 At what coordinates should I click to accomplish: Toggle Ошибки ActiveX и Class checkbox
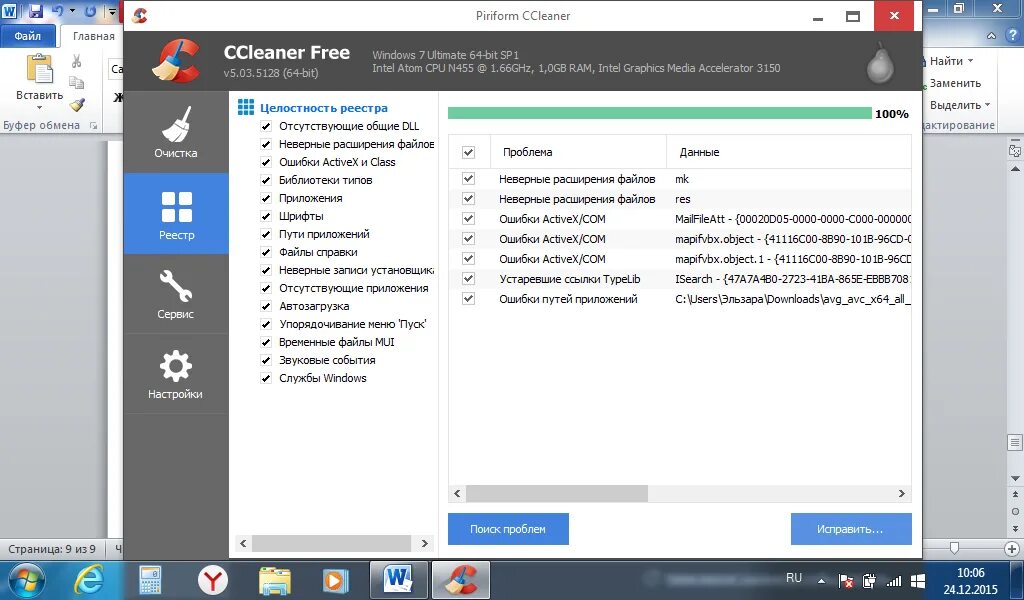click(266, 162)
